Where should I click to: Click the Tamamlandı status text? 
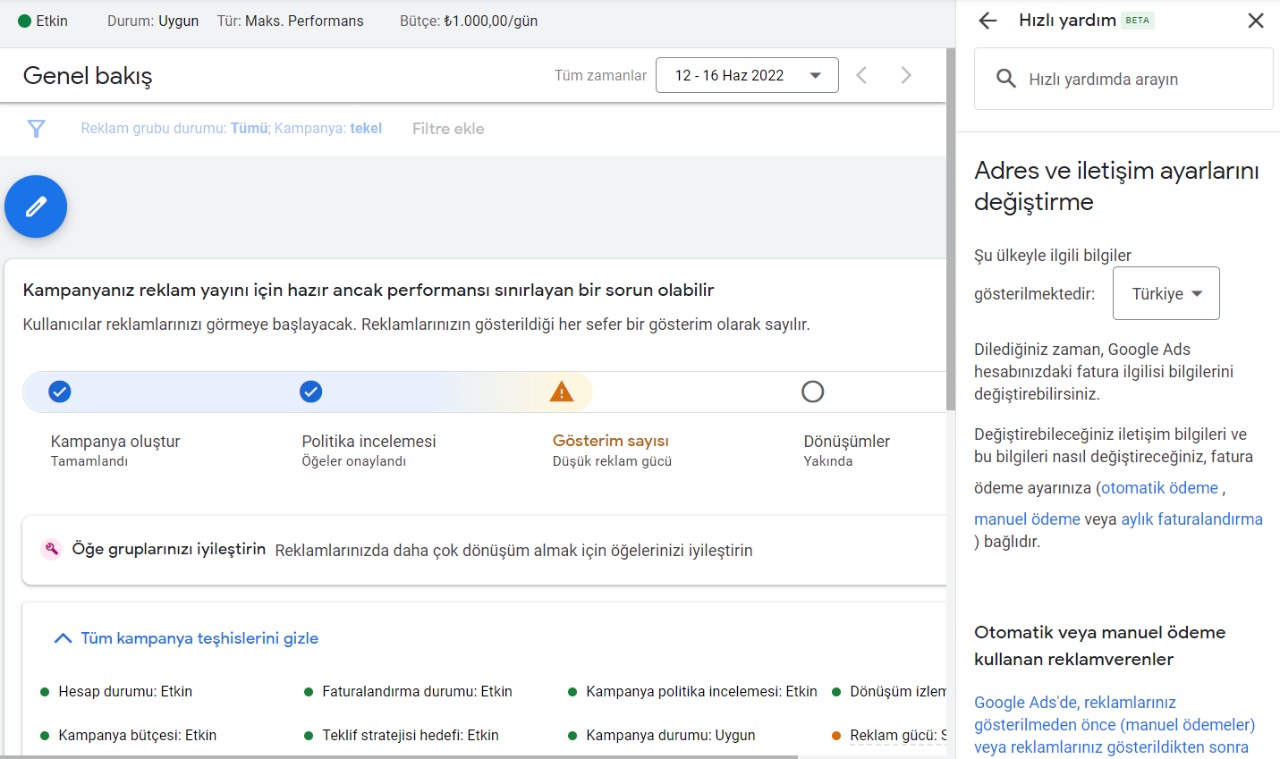(x=89, y=461)
